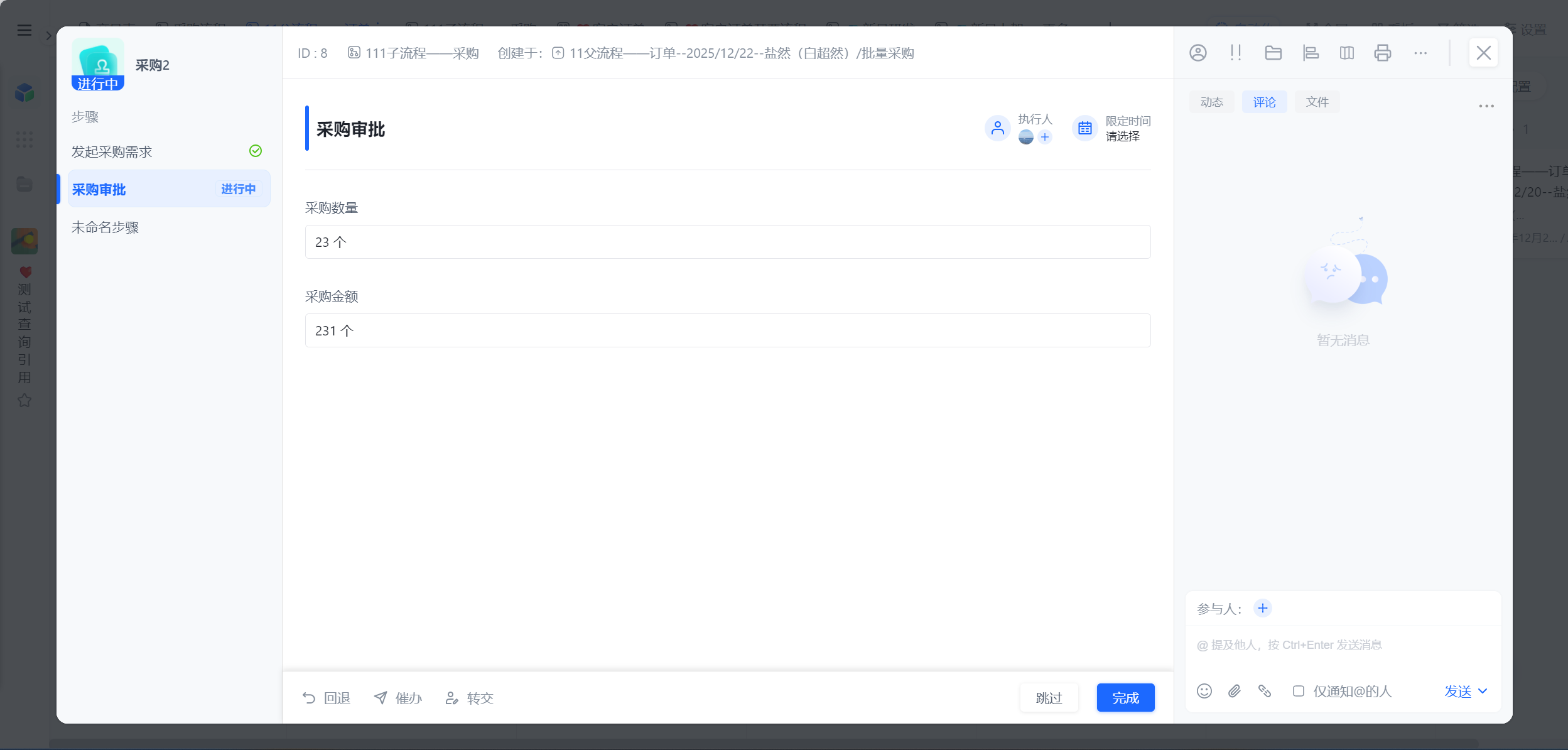Open the nine-dot grid icon in sidebar
Viewport: 1568px width, 750px height.
coord(24,139)
